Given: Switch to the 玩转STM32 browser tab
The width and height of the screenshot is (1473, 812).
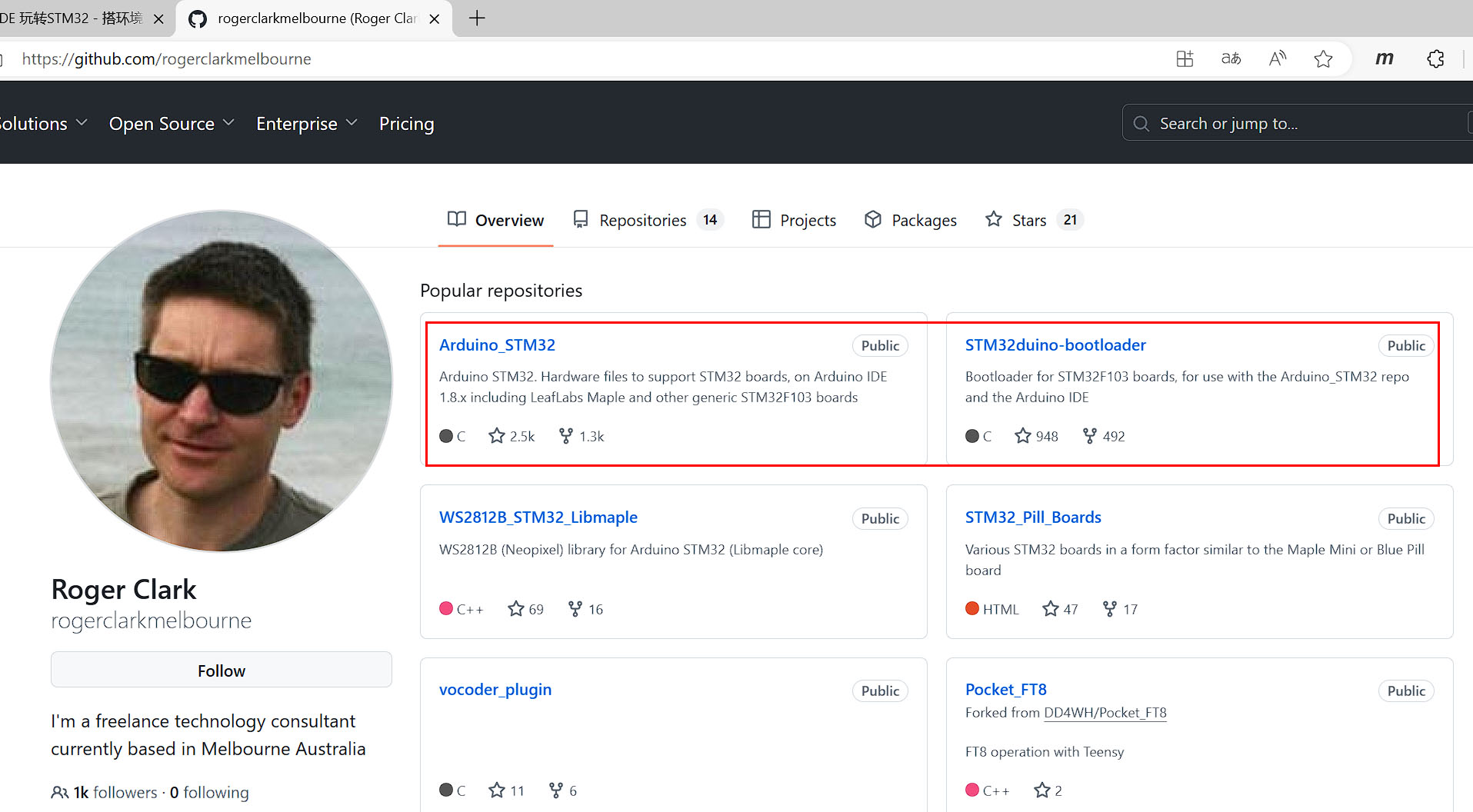Looking at the screenshot, I should pos(72,18).
